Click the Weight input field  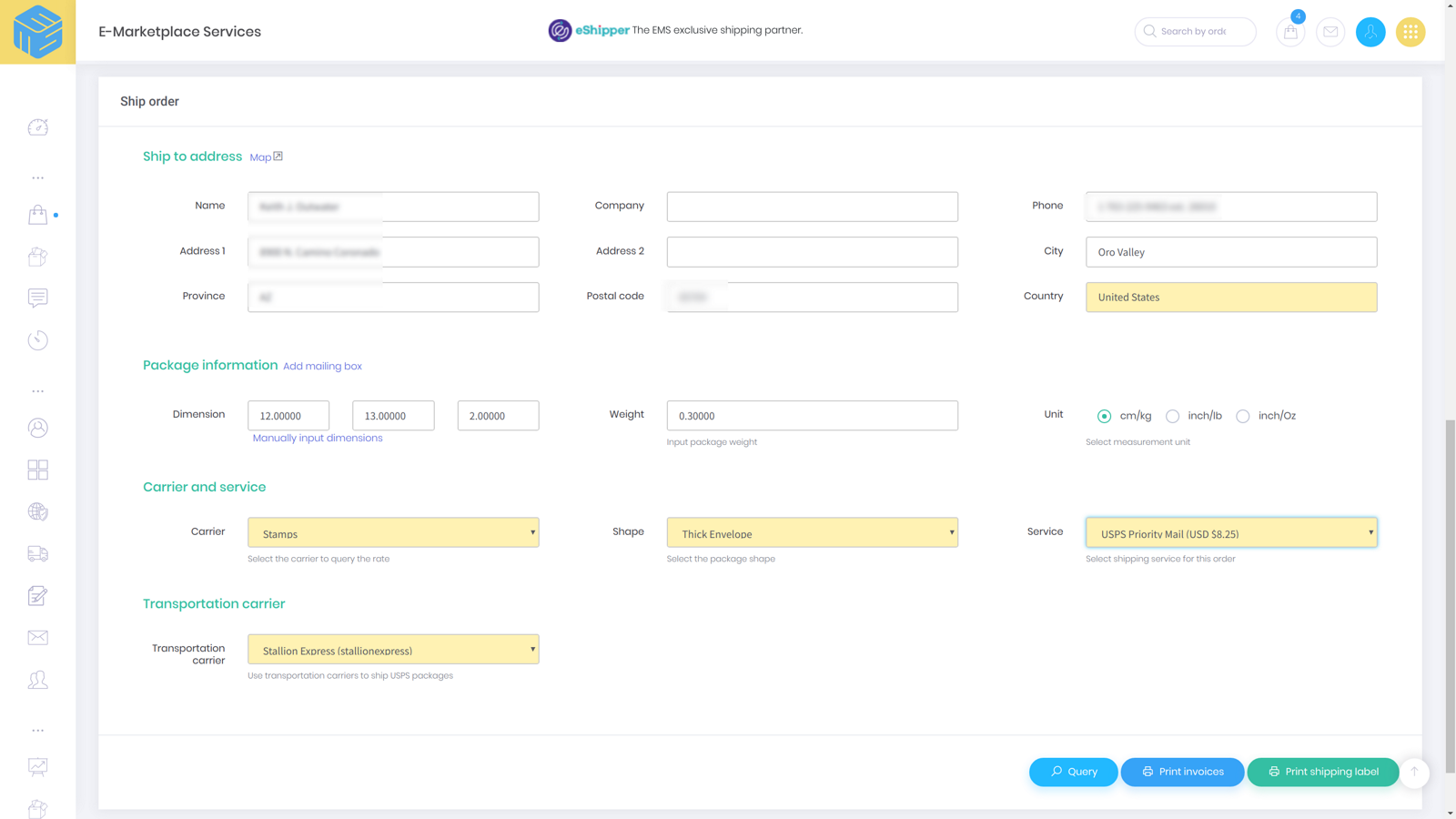(812, 416)
